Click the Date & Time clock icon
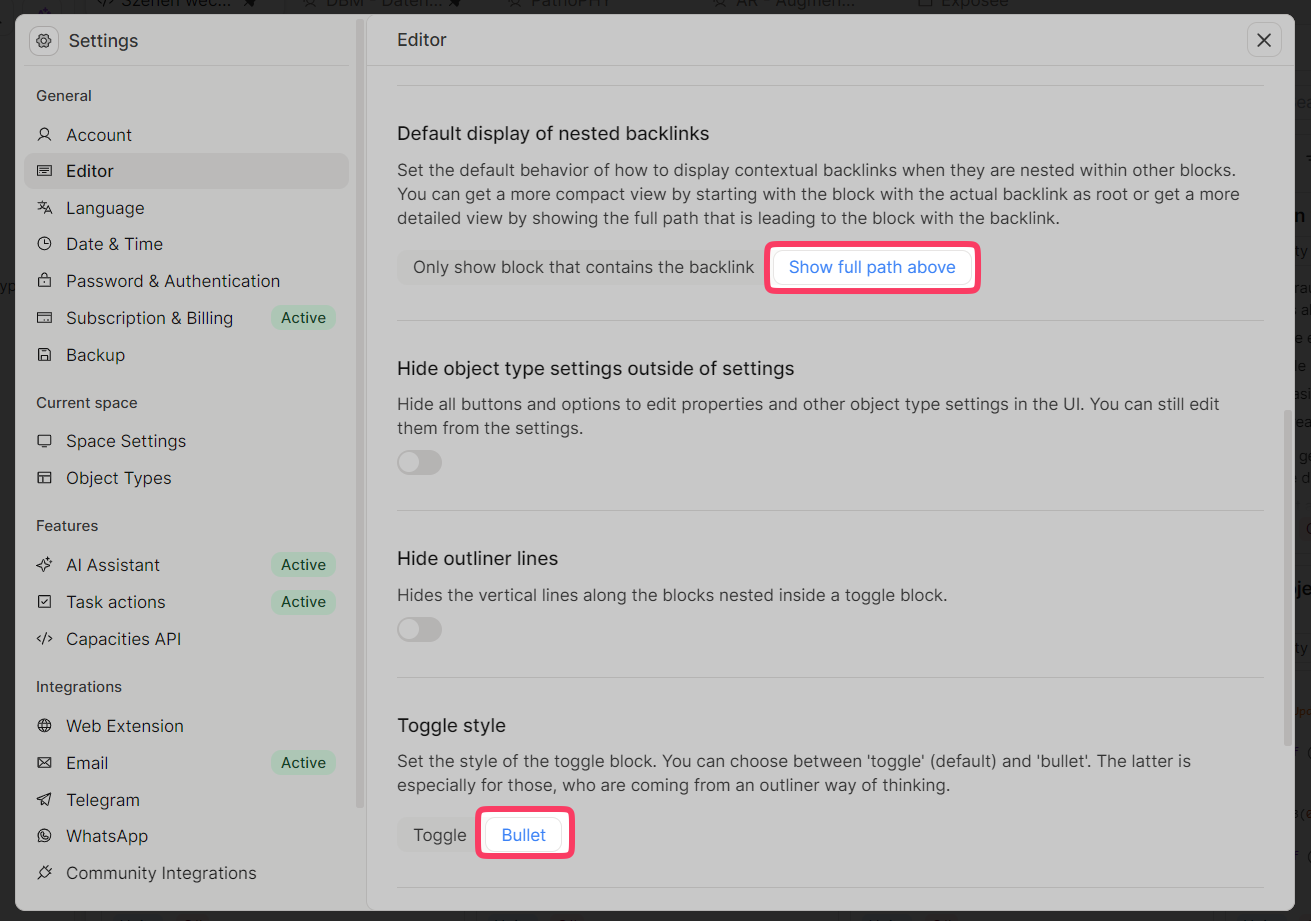 44,244
